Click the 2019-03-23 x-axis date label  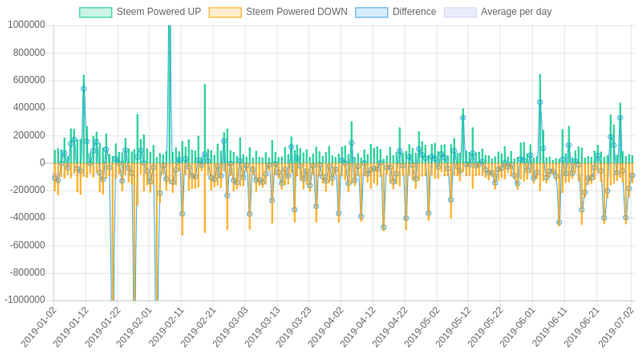[x=294, y=328]
